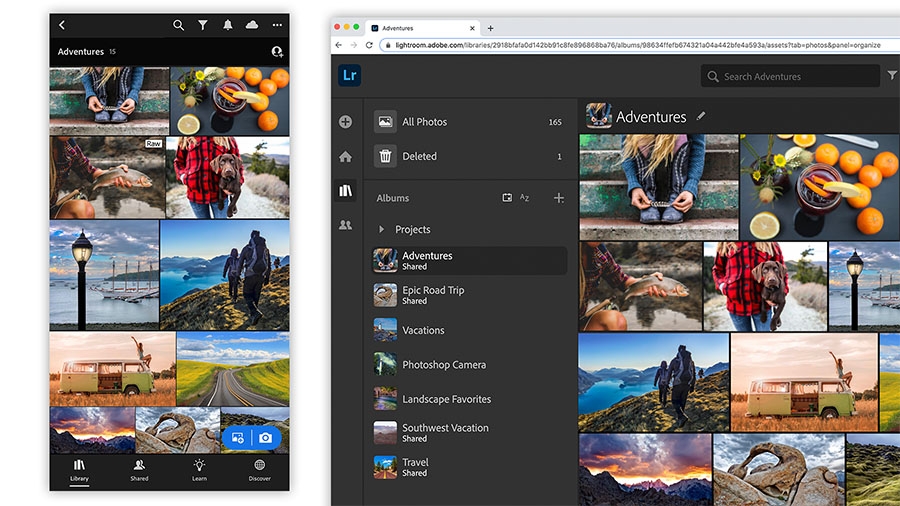Click the plus to create new album
This screenshot has width=900, height=506.
click(558, 198)
